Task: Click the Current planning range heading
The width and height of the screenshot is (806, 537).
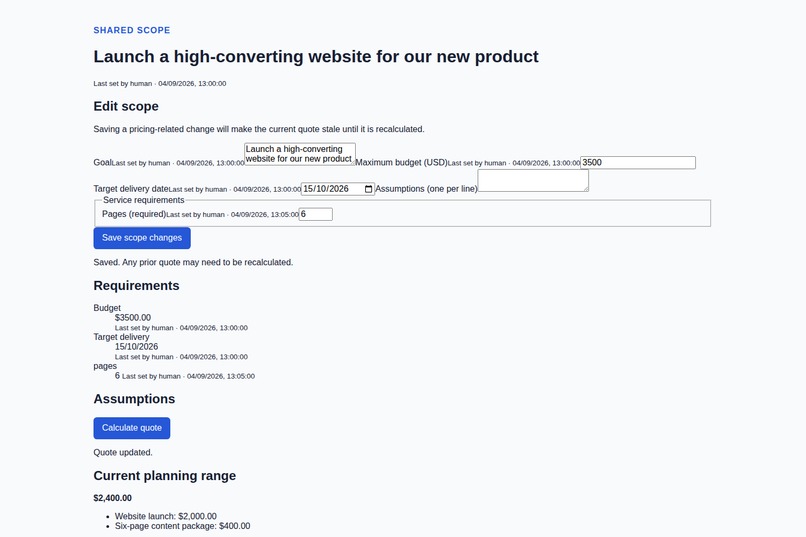Action: click(164, 476)
